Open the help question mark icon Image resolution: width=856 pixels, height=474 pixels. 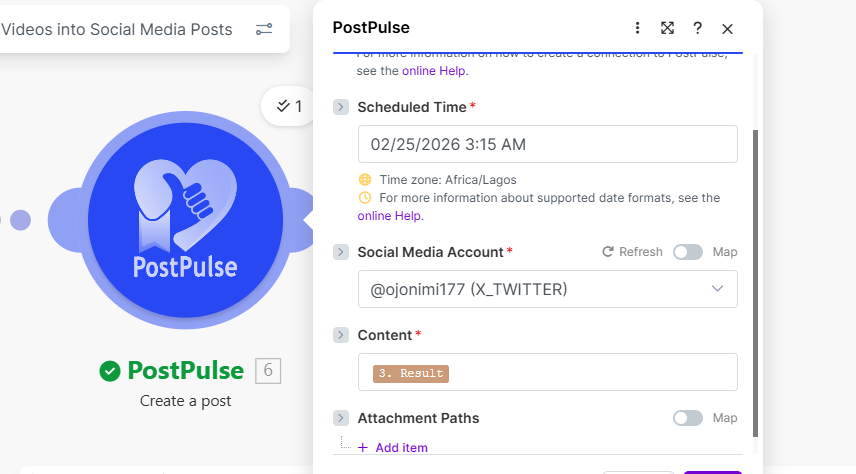697,28
